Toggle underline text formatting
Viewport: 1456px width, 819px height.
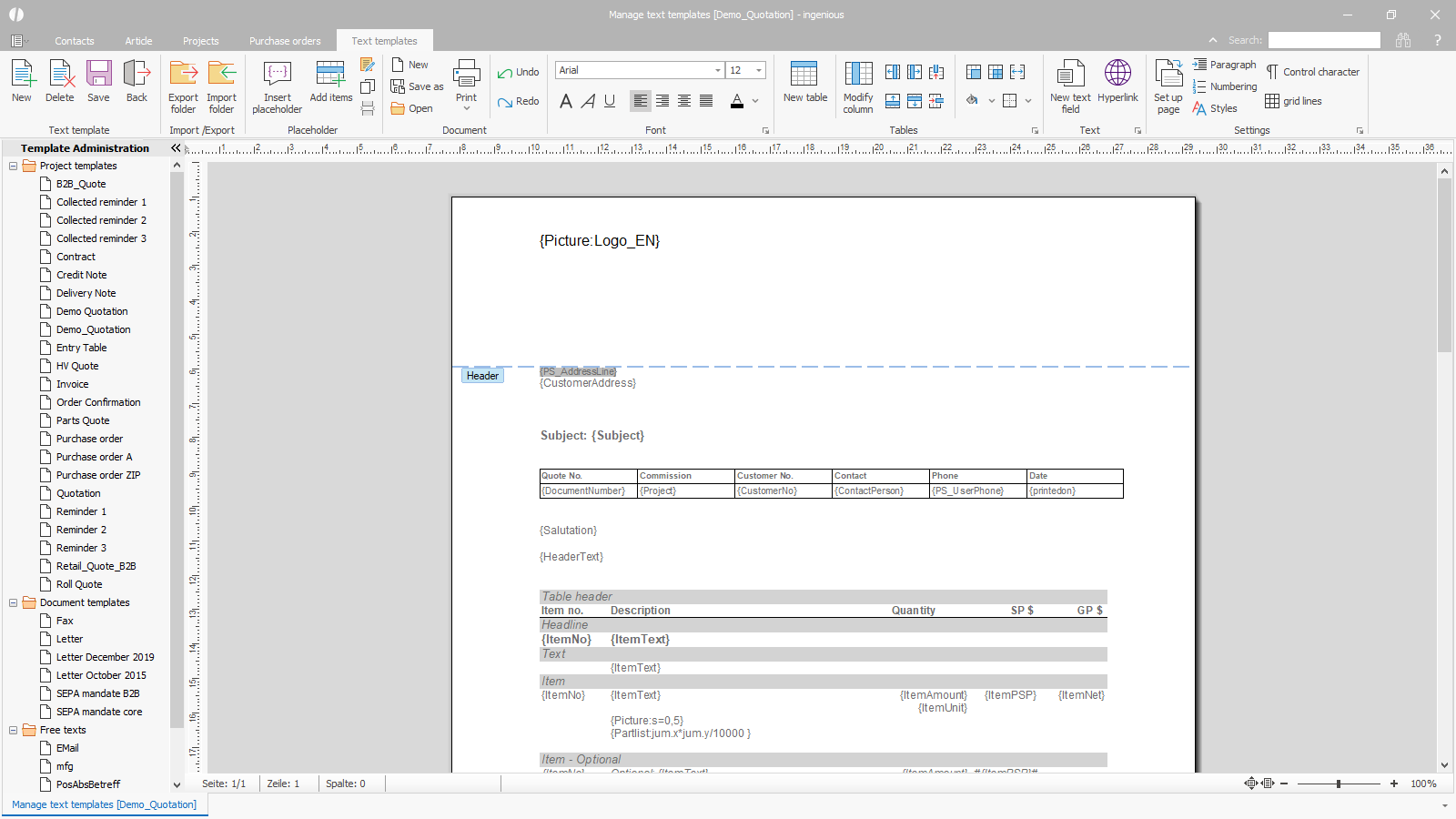point(610,101)
